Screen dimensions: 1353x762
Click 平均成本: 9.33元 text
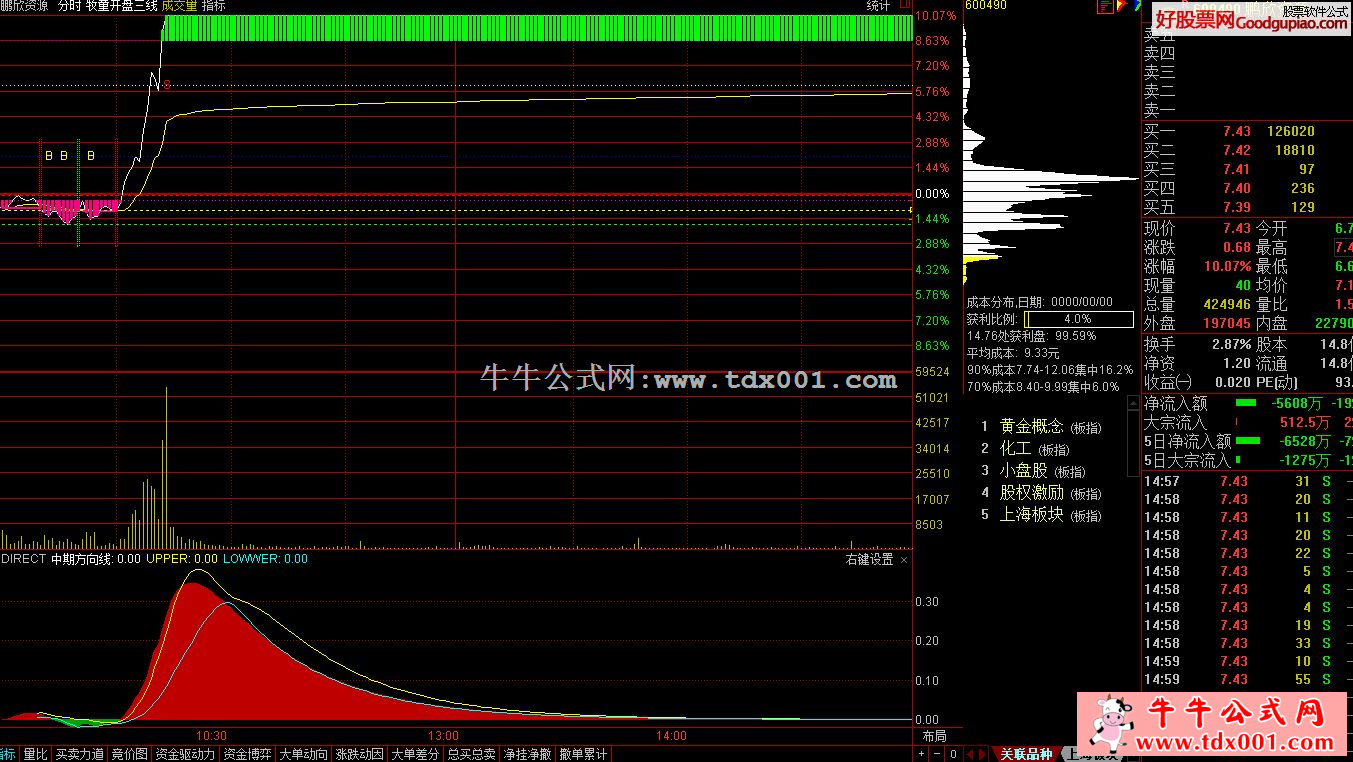[1012, 353]
